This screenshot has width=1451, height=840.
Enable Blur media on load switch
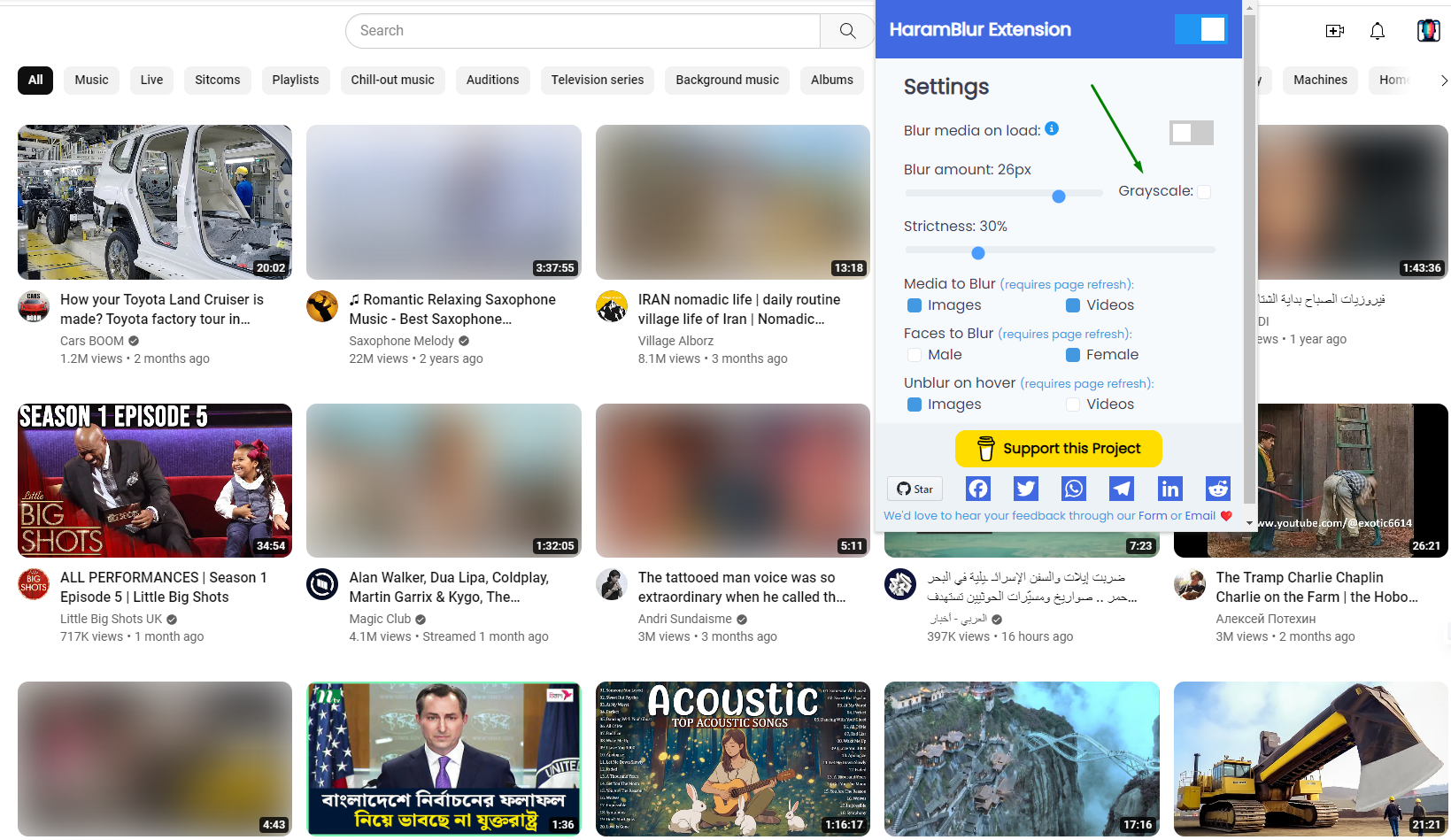tap(1191, 133)
